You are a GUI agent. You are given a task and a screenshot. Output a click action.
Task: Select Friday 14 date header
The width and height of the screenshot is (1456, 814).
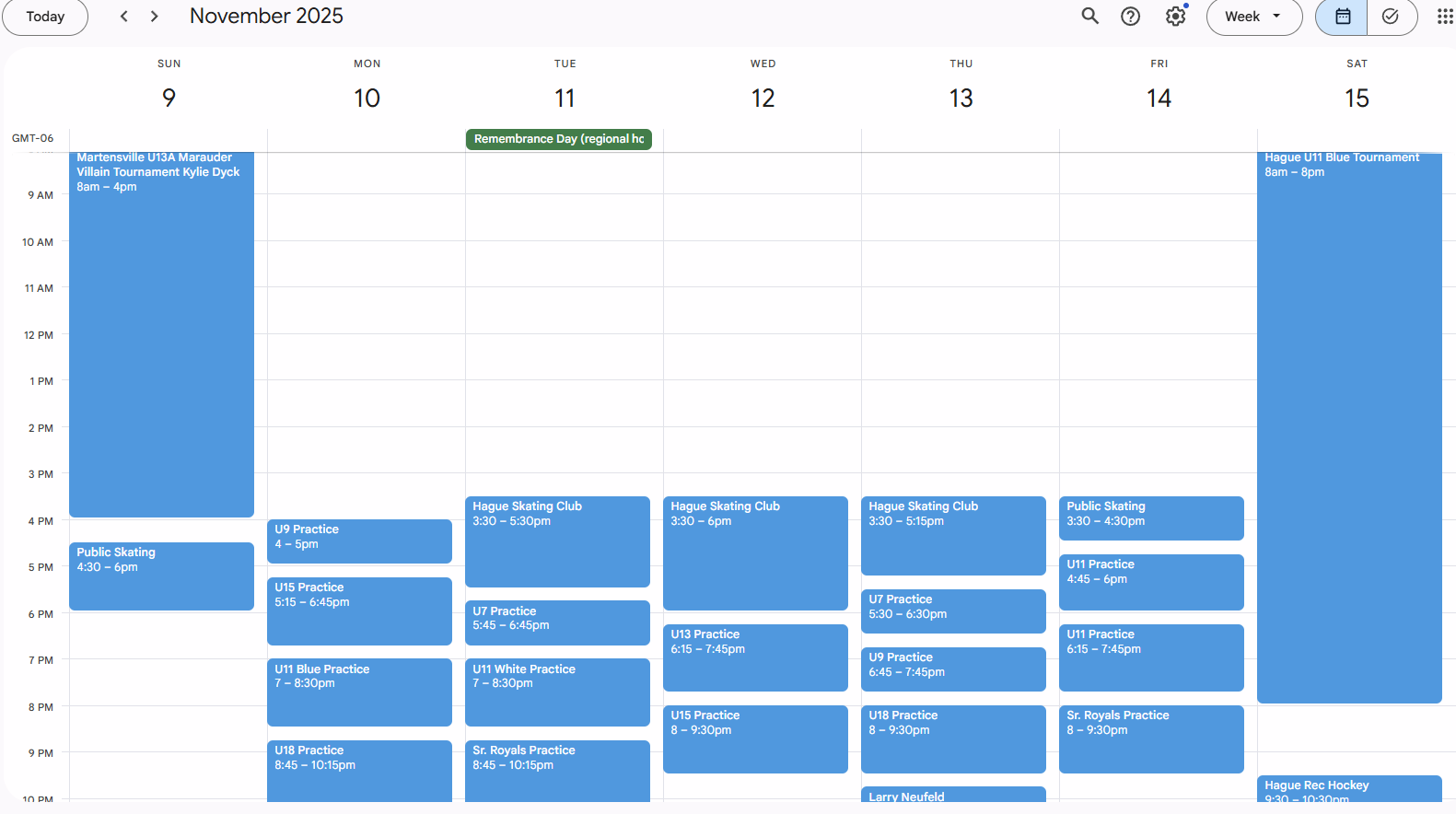tap(1159, 98)
